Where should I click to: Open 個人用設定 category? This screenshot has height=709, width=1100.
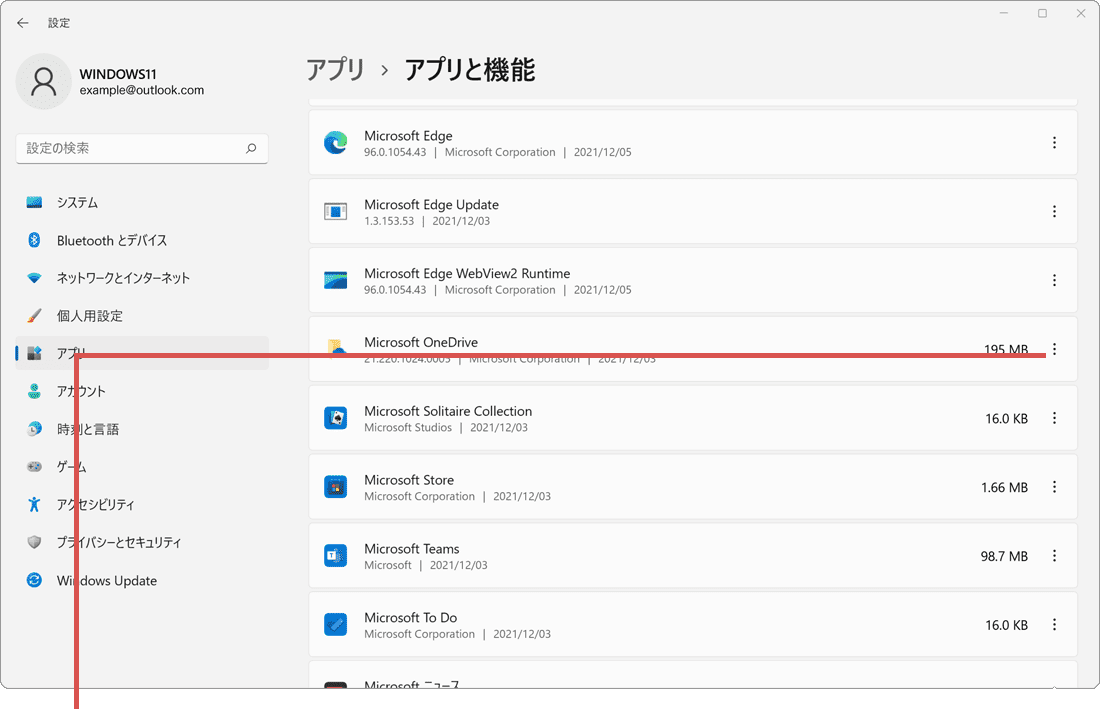[x=142, y=316]
